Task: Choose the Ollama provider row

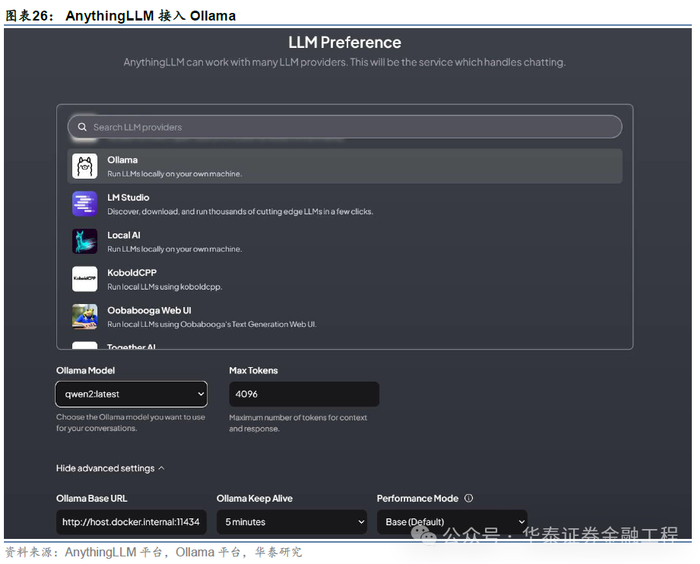Action: (345, 166)
